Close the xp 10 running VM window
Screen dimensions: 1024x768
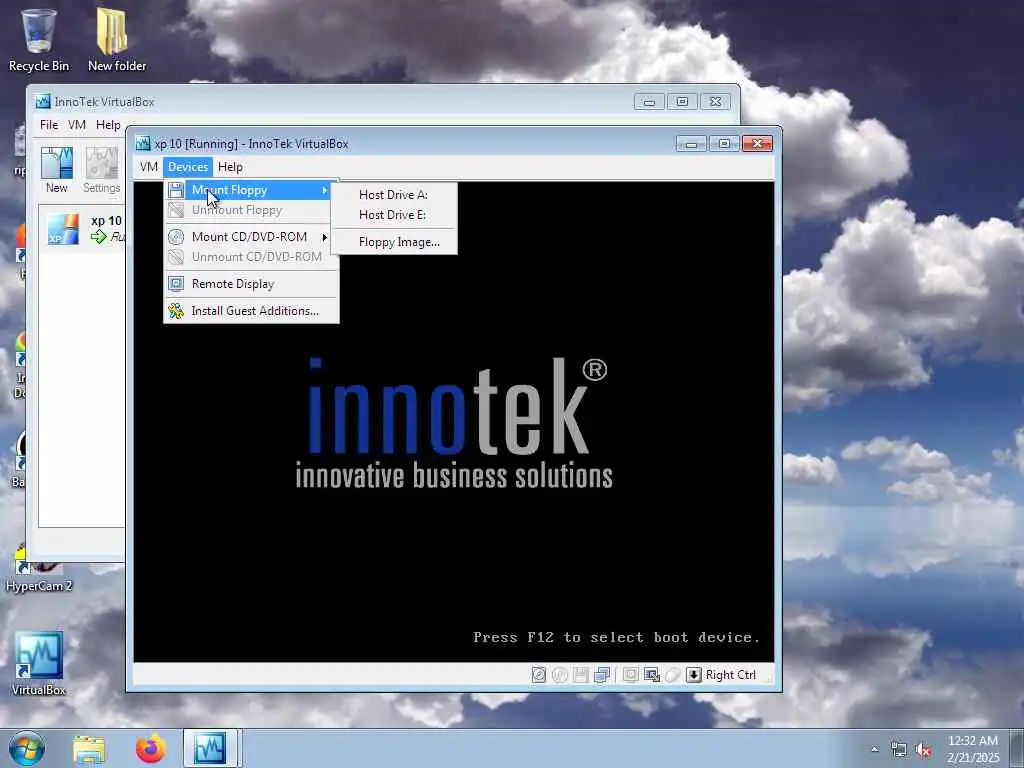758,143
